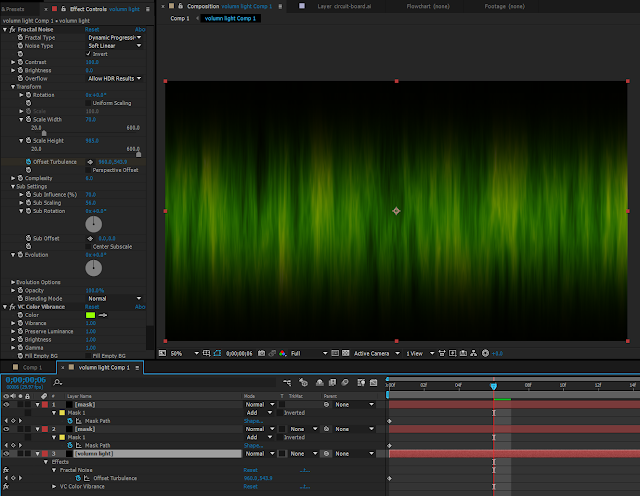Viewport: 640px width, 496px height.
Task: Collapse the Transform property group
Action: pos(13,87)
